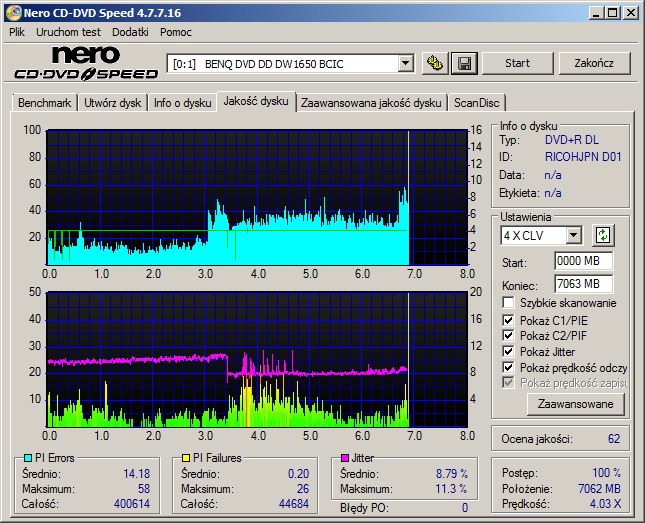
Task: Click Jitter average 8.79 %
Action: coord(452,474)
